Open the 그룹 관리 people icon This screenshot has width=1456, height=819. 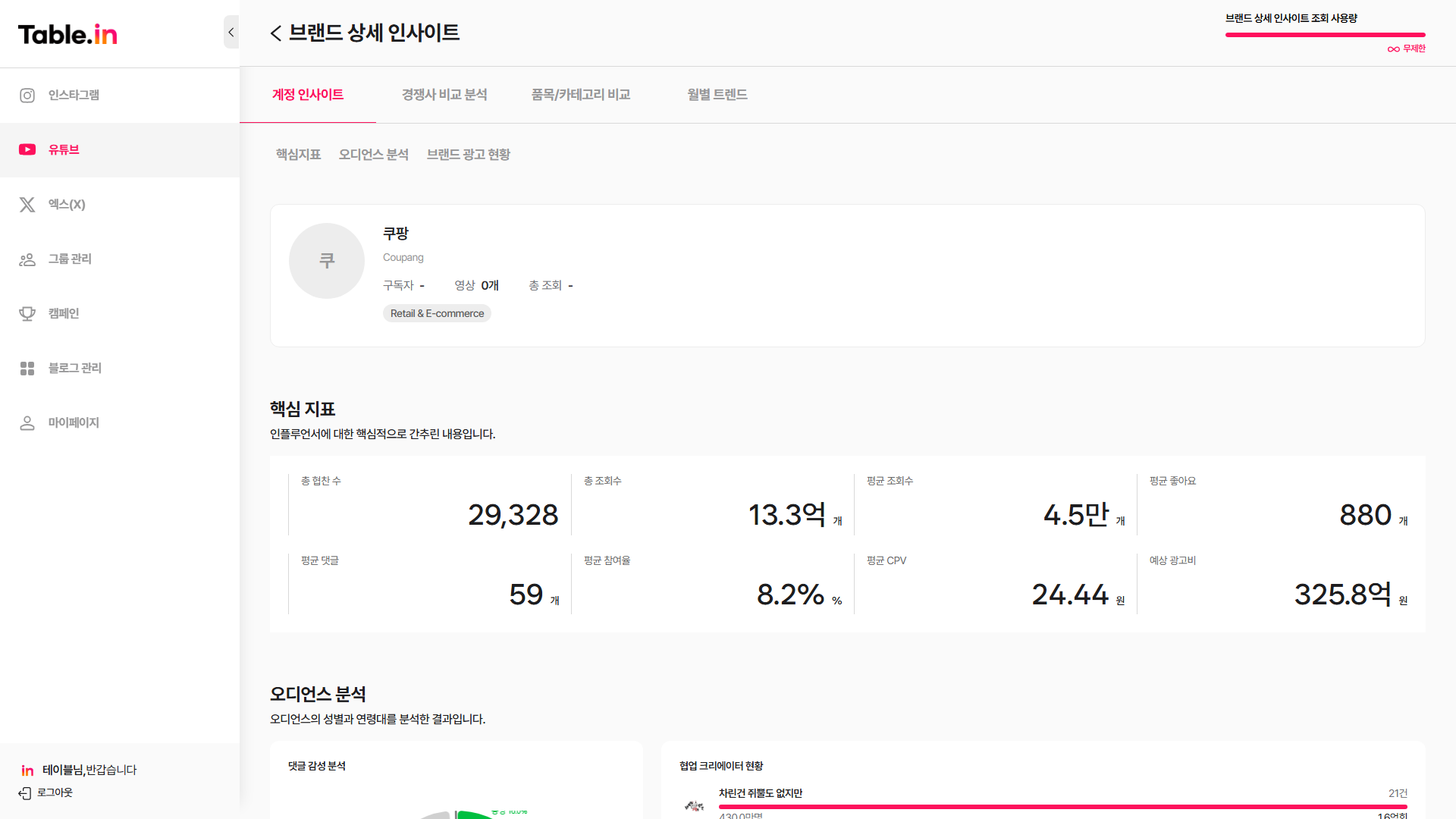coord(27,259)
